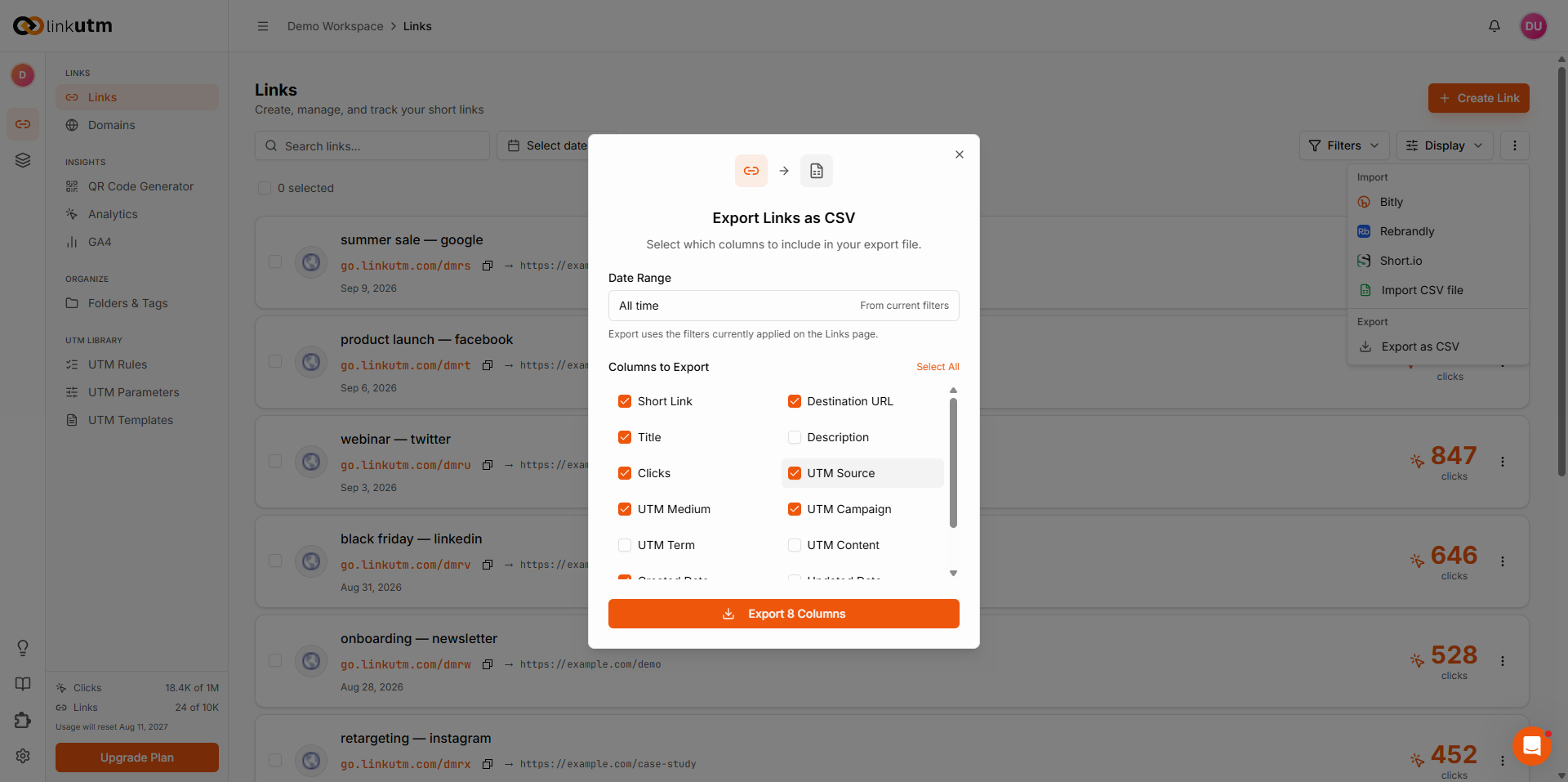Open row menu for the 847 clicks link
Screen dimensions: 1568x782
[1503, 462]
